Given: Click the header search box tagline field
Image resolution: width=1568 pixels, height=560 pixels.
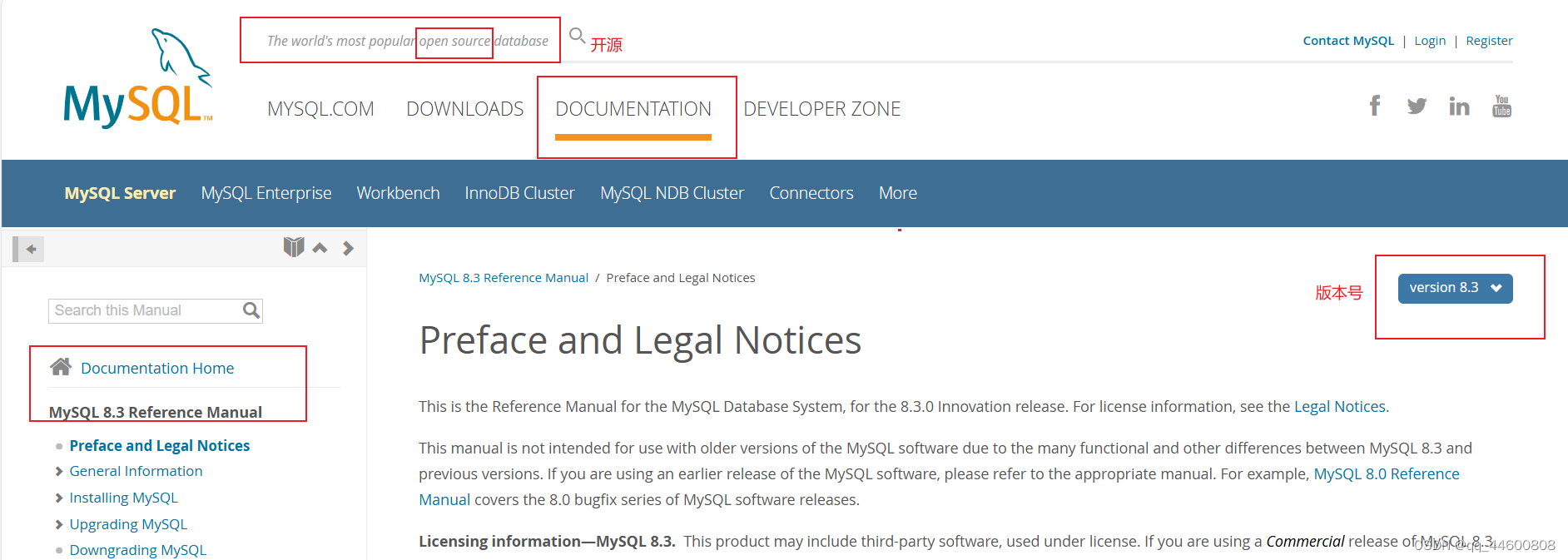Looking at the screenshot, I should click(408, 41).
